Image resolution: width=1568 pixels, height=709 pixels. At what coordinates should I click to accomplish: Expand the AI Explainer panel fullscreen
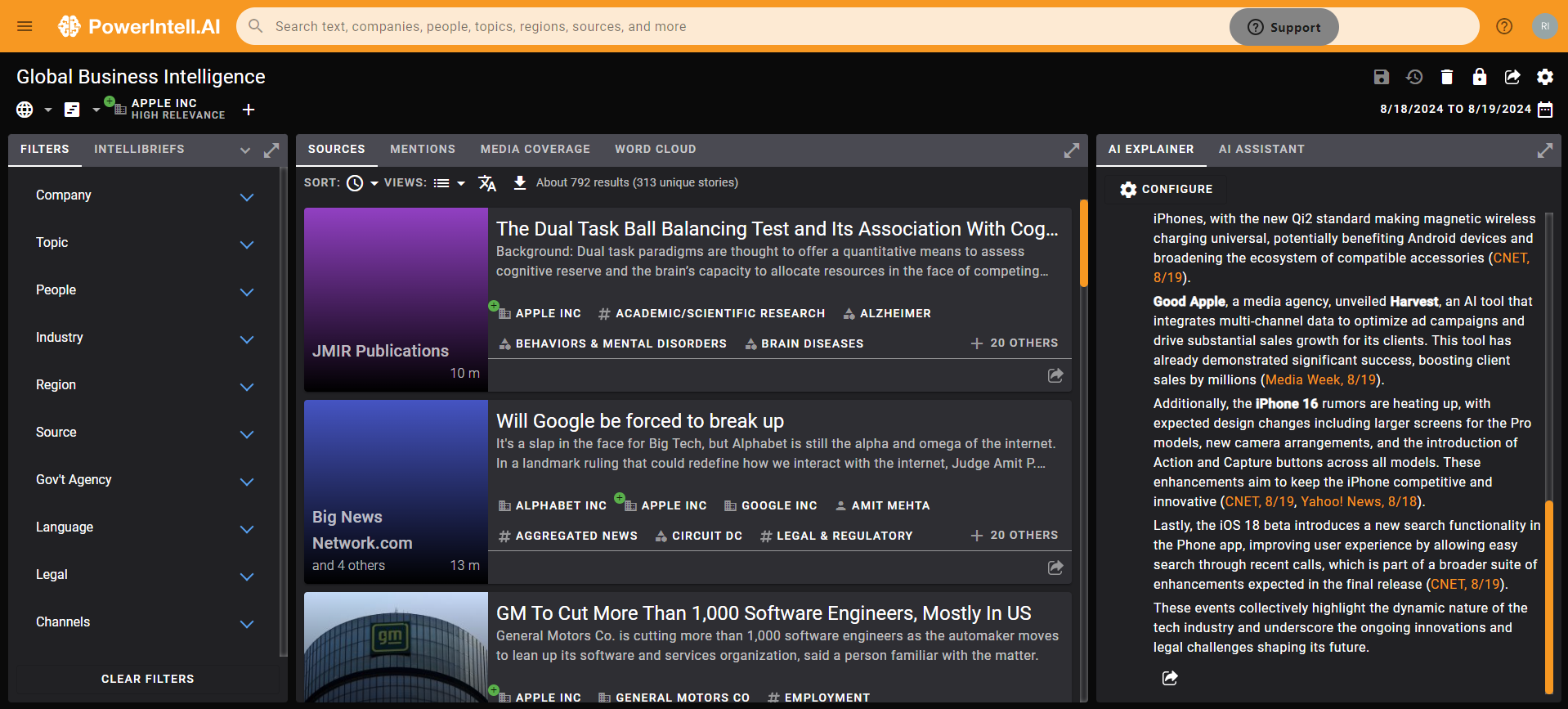click(1545, 150)
